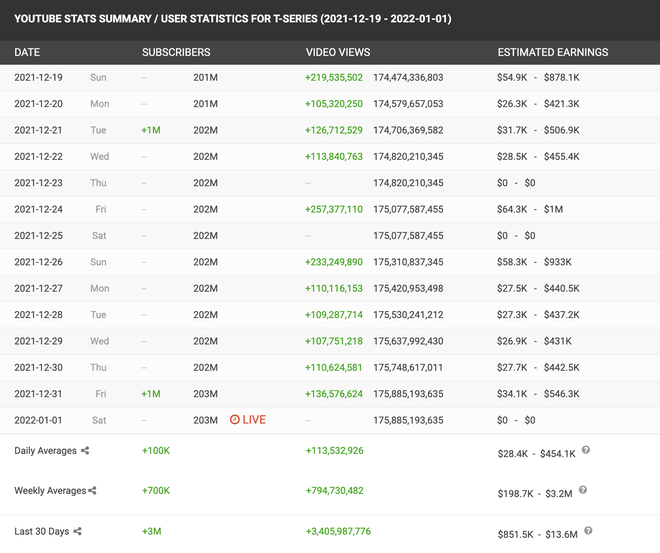
Task: Open help icon beside $28.4K - $454.1K
Action: [585, 450]
